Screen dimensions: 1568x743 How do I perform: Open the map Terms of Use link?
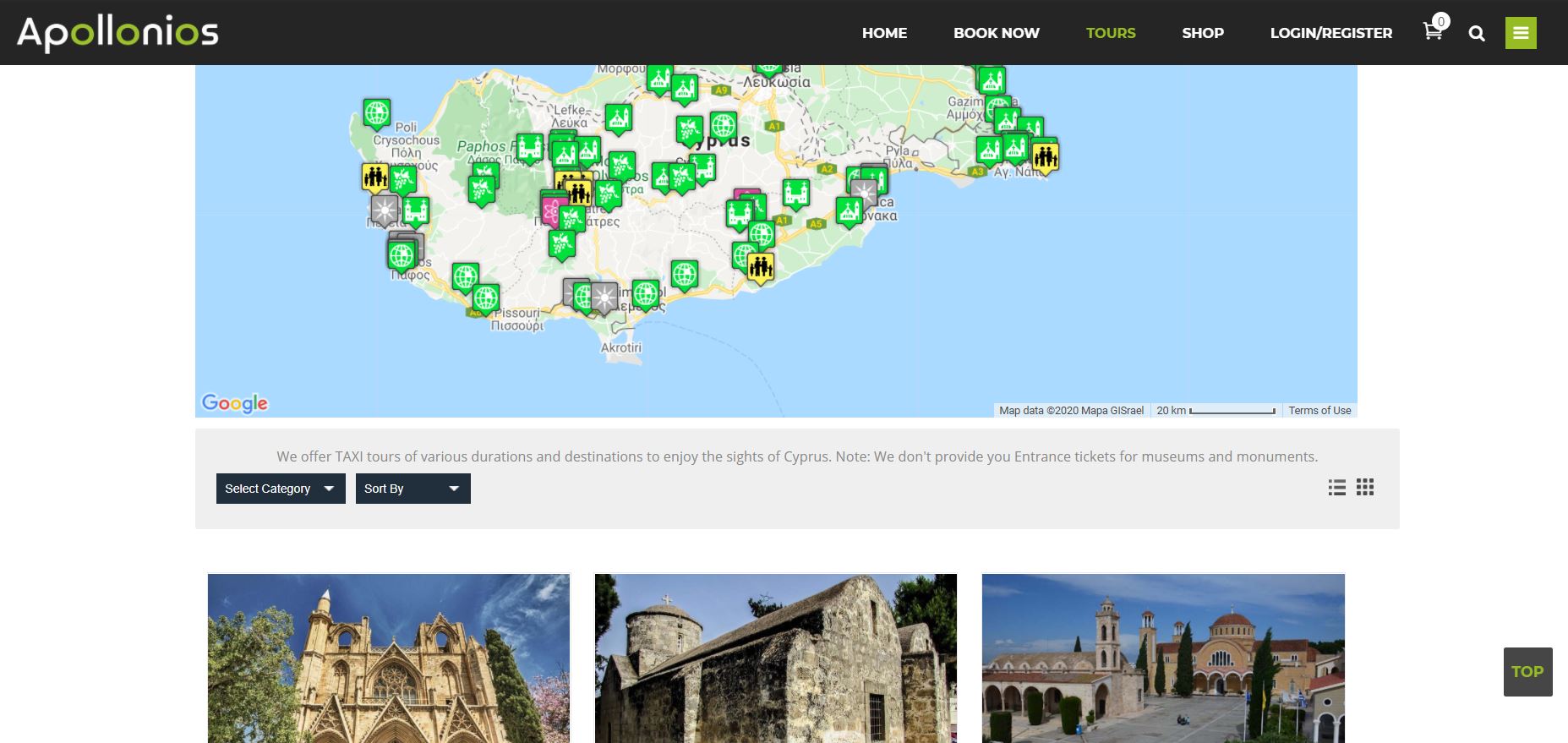[x=1319, y=411]
